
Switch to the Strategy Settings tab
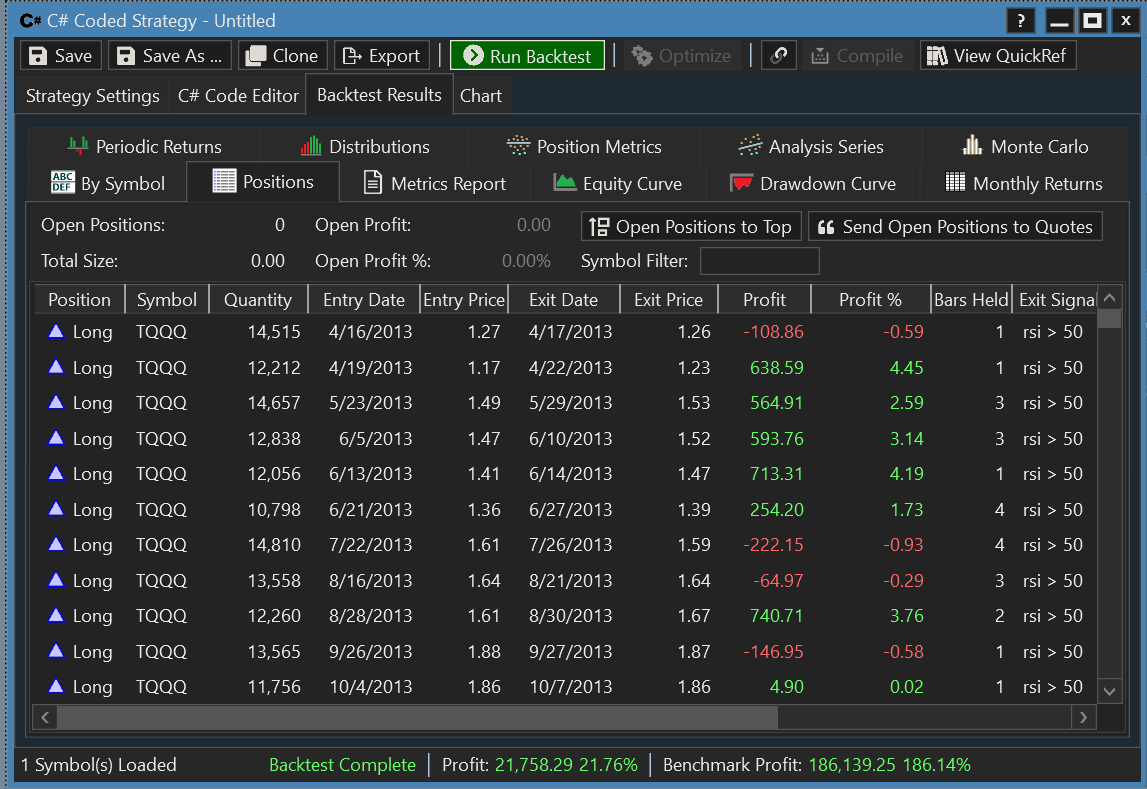click(92, 96)
